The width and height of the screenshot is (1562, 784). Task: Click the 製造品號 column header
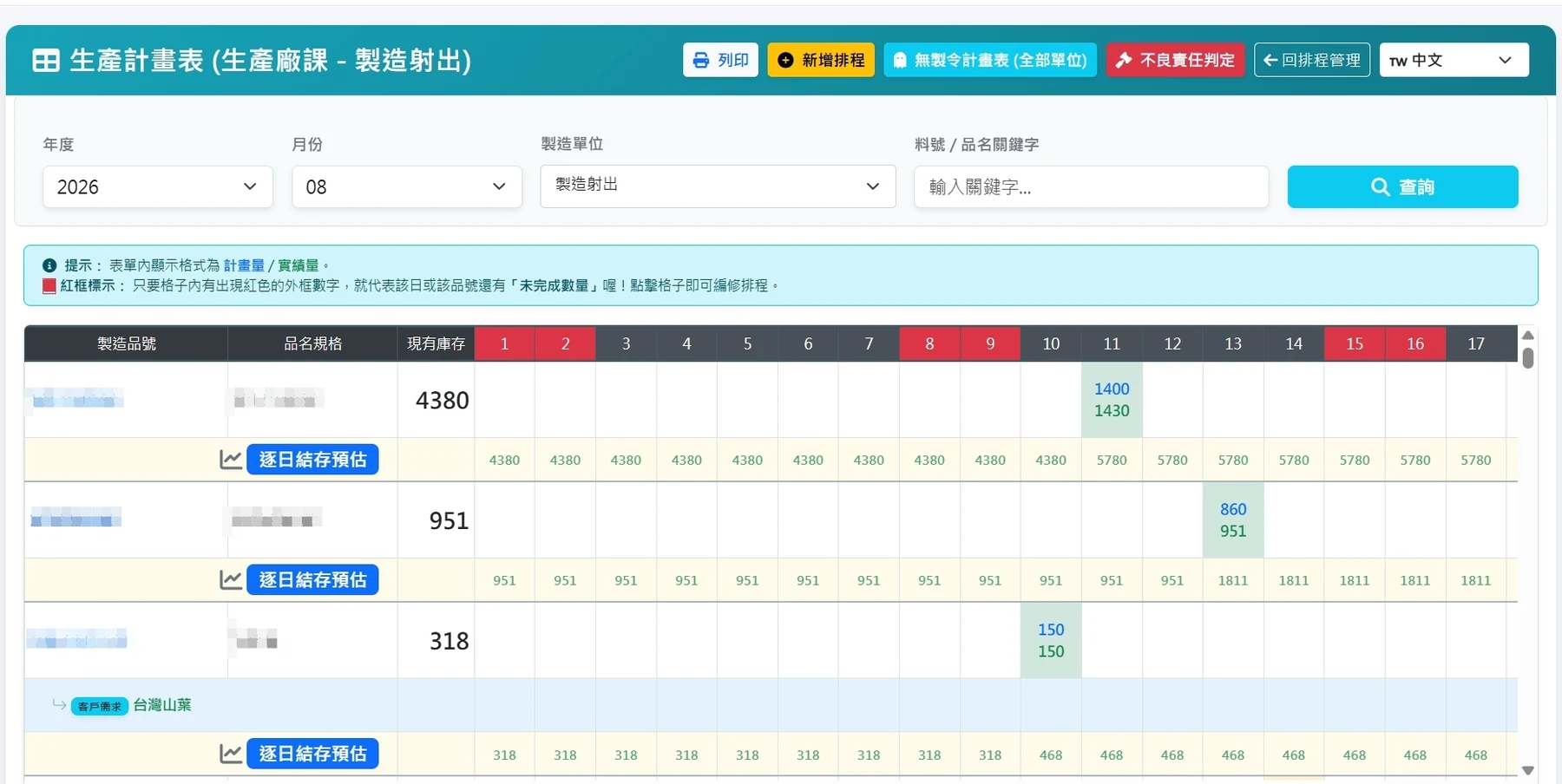pyautogui.click(x=127, y=343)
